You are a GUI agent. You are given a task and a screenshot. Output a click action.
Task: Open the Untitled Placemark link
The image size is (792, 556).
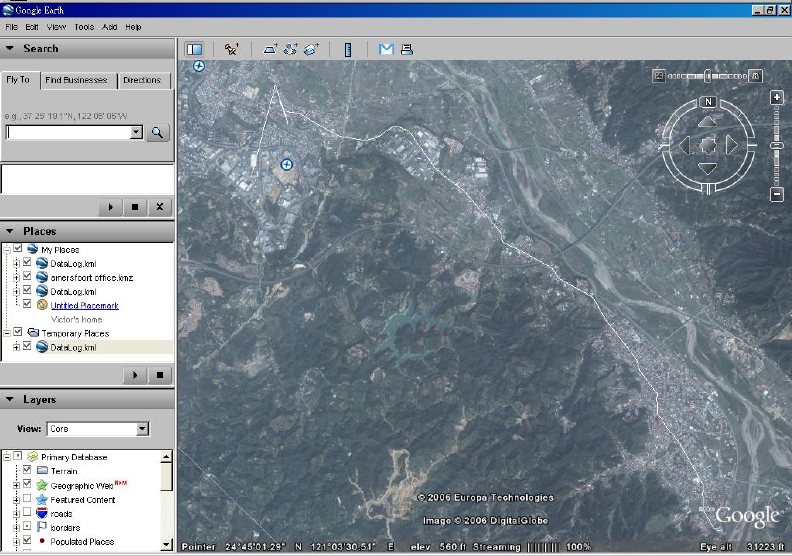85,305
